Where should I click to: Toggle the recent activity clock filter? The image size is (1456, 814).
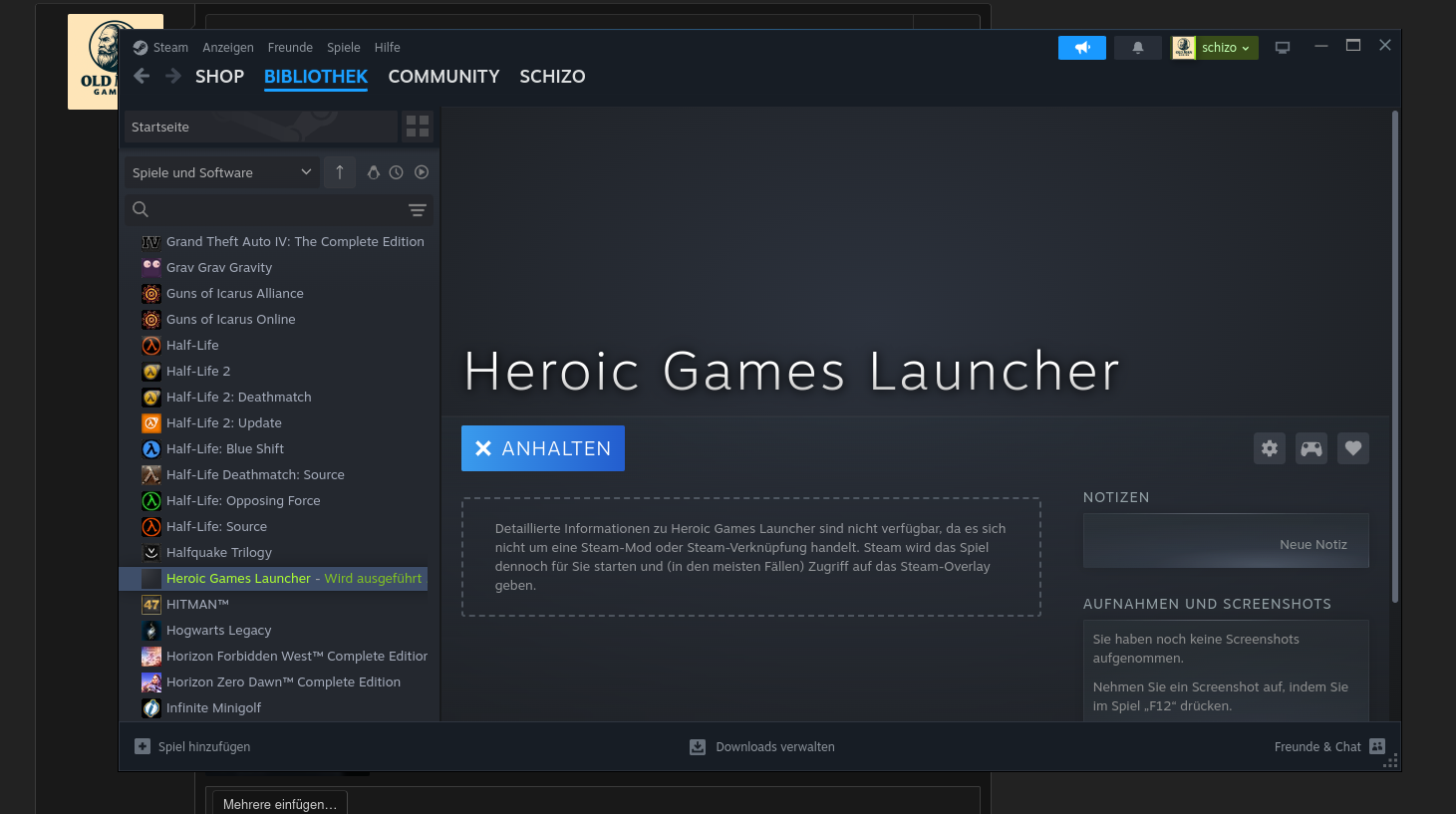point(397,172)
